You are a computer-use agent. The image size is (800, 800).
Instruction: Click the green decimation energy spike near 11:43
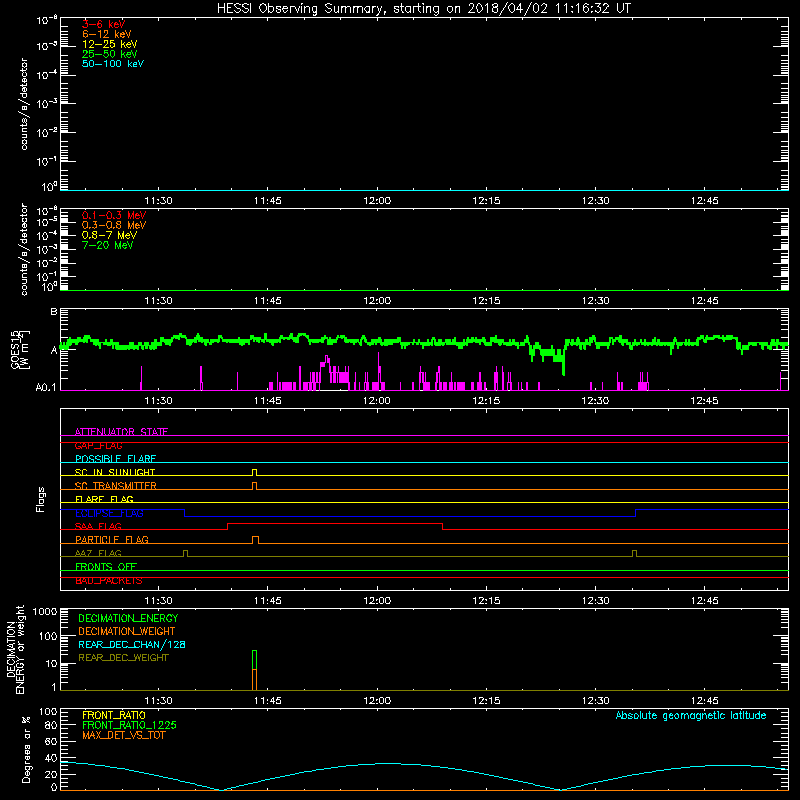point(255,659)
